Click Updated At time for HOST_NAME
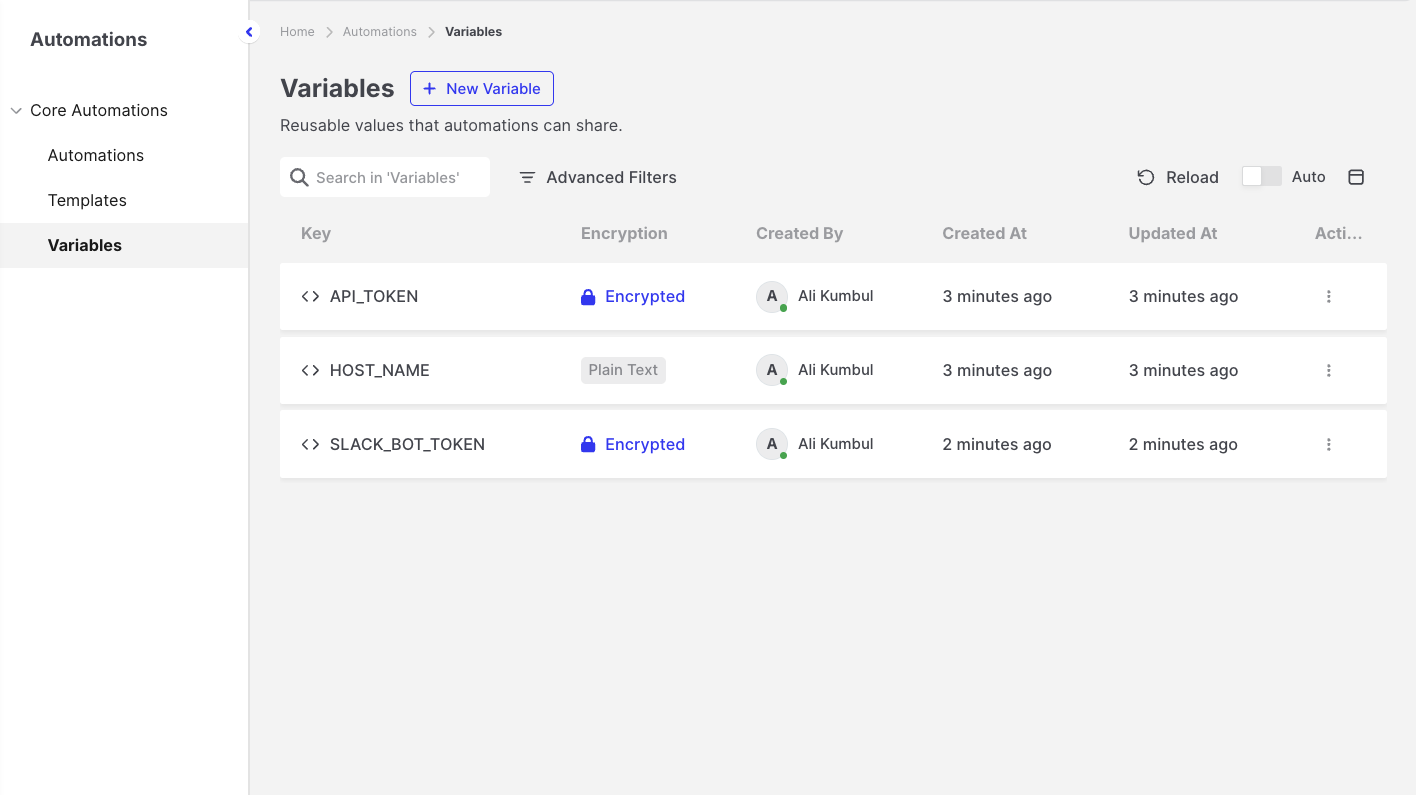1416x795 pixels. coord(1183,370)
